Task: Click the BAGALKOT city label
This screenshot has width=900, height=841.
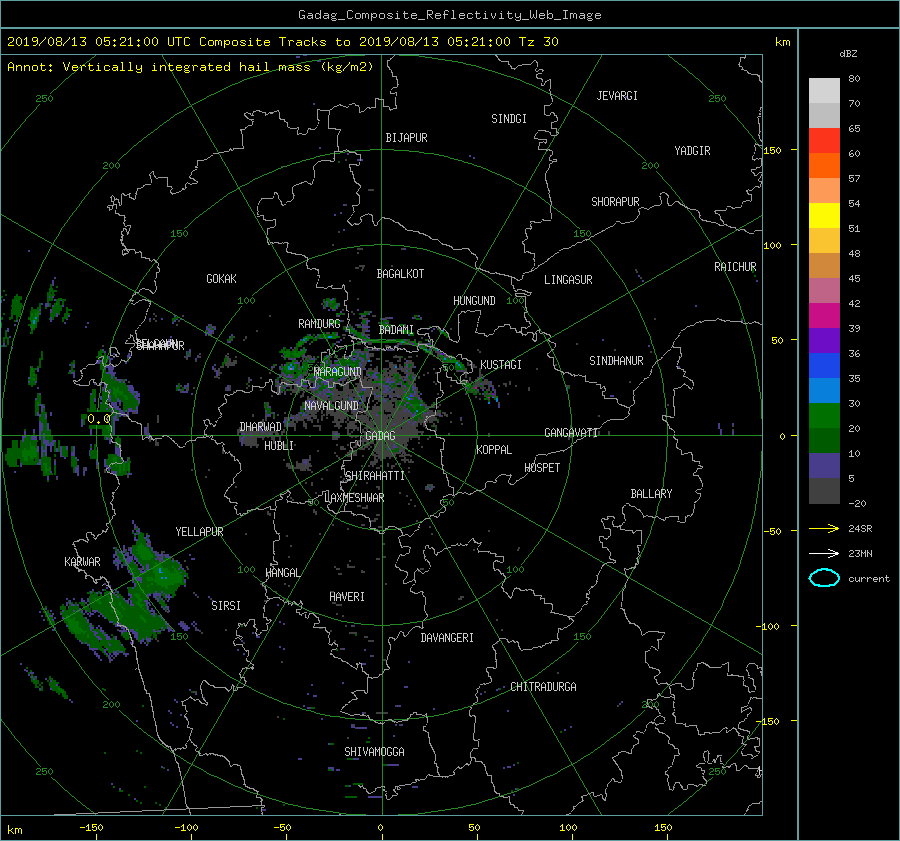Action: click(x=400, y=274)
